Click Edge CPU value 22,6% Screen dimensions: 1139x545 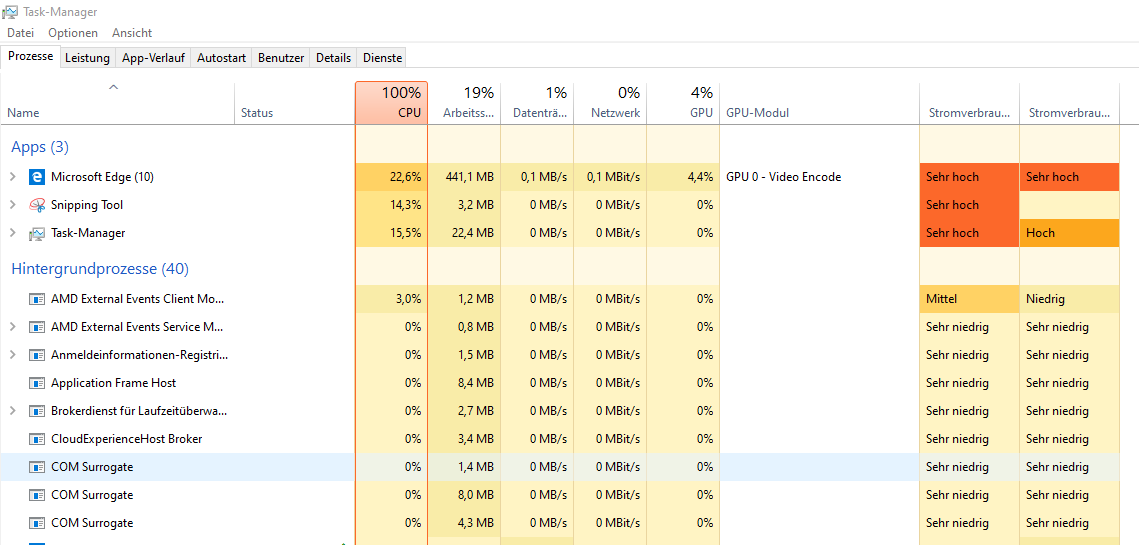(x=392, y=177)
